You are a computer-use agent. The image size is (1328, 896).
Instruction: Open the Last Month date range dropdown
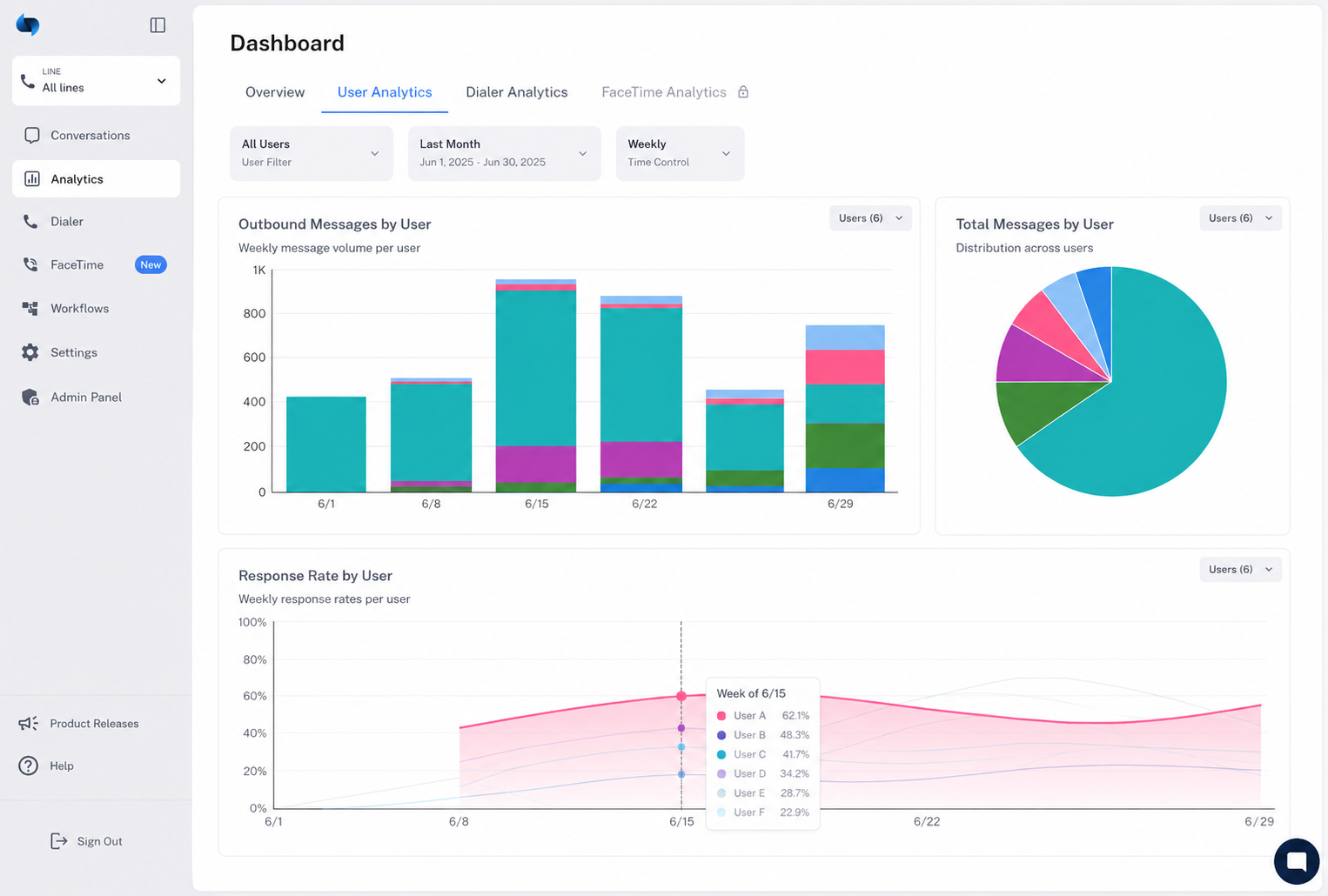pos(504,153)
